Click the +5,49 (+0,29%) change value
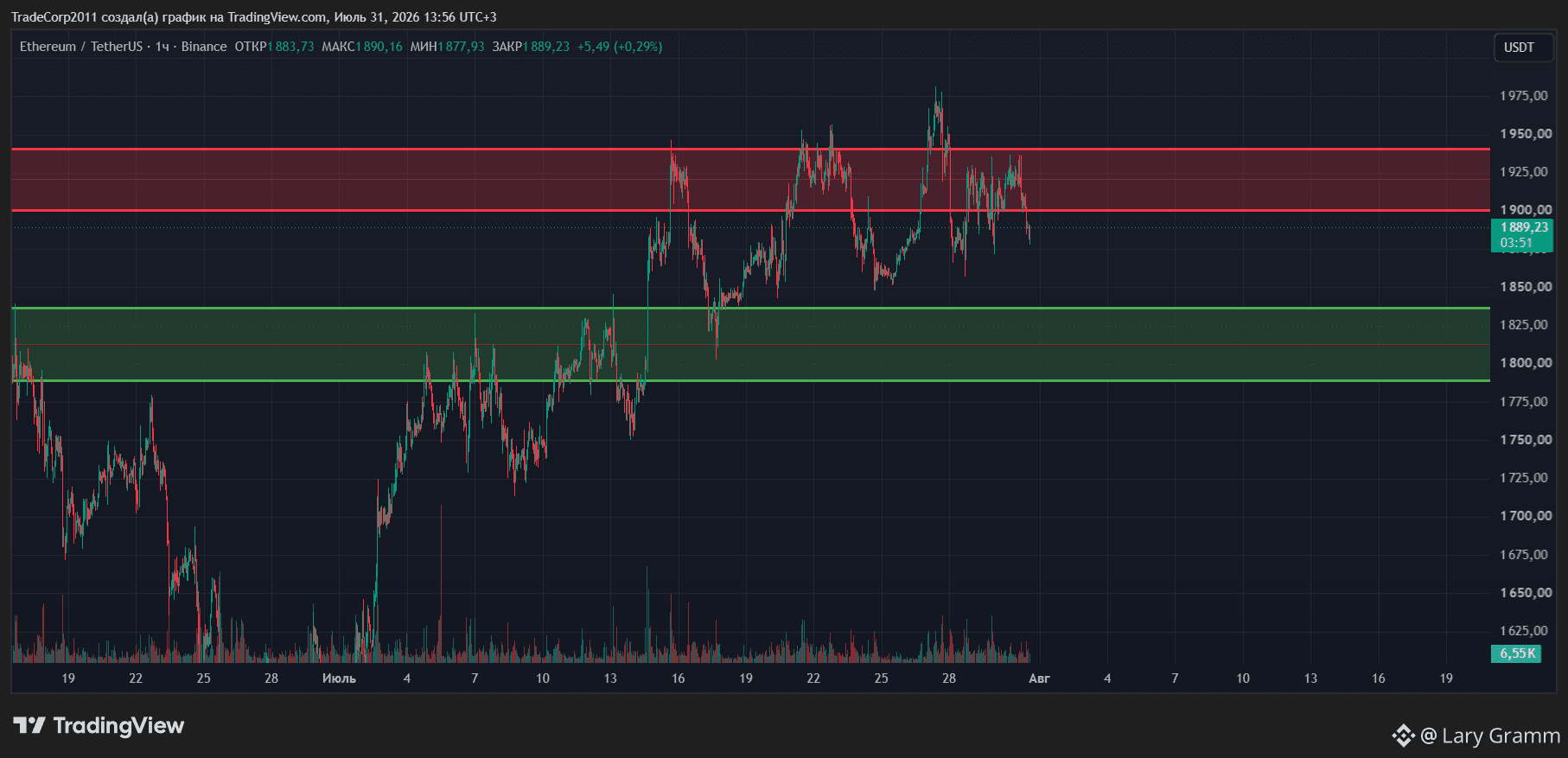The image size is (1568, 758). click(620, 47)
